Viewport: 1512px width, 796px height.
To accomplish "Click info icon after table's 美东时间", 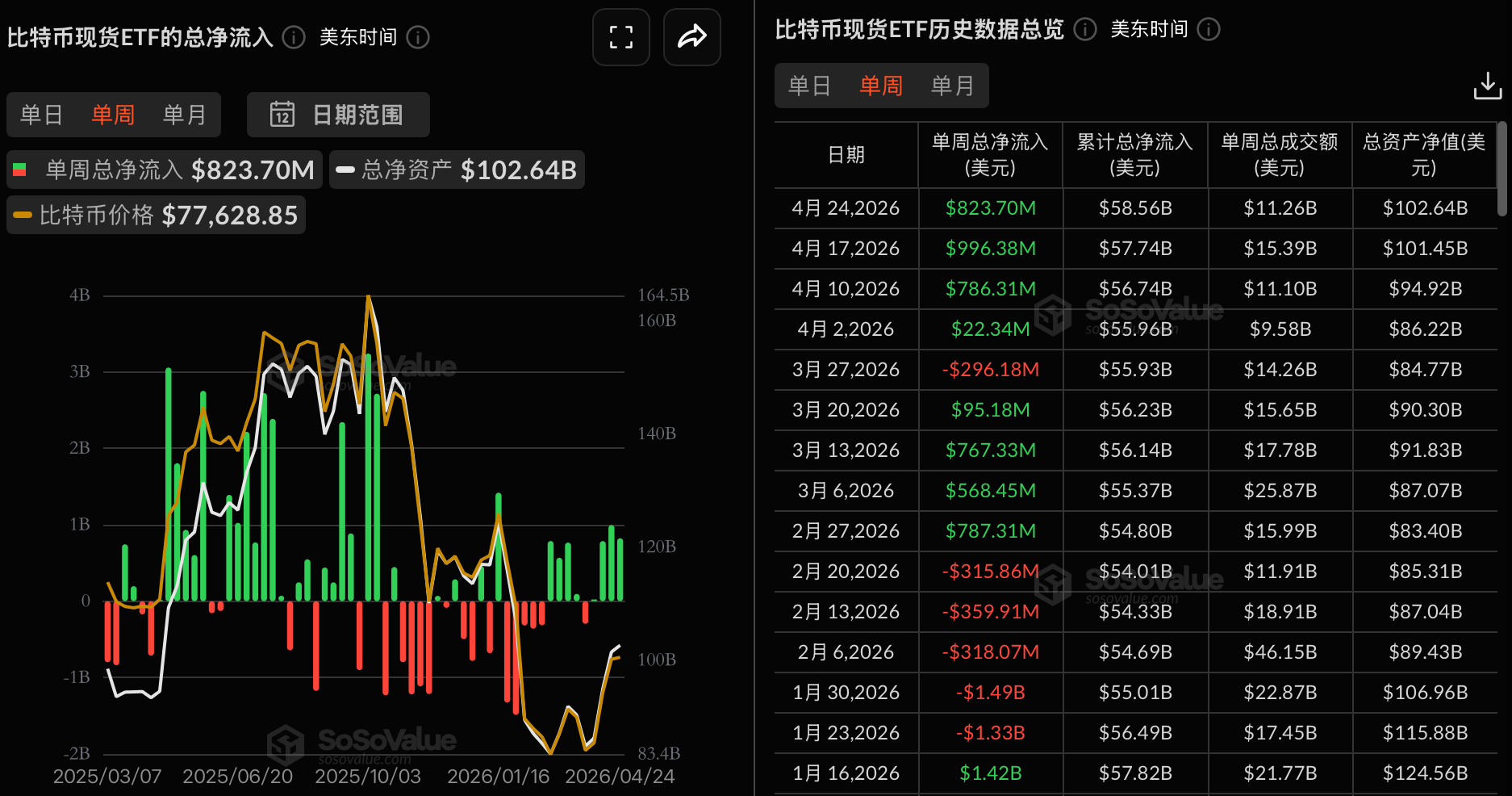I will coord(1209,30).
